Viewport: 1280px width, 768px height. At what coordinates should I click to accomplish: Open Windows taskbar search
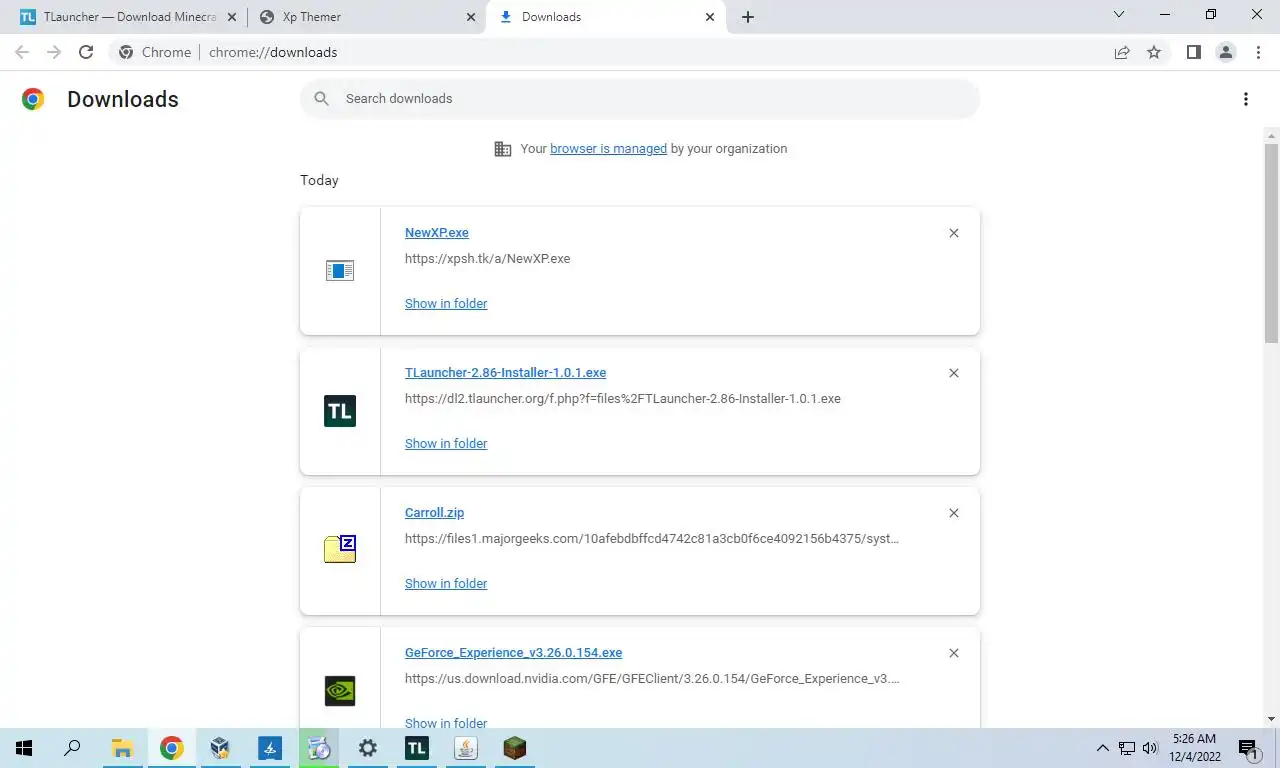coord(72,748)
